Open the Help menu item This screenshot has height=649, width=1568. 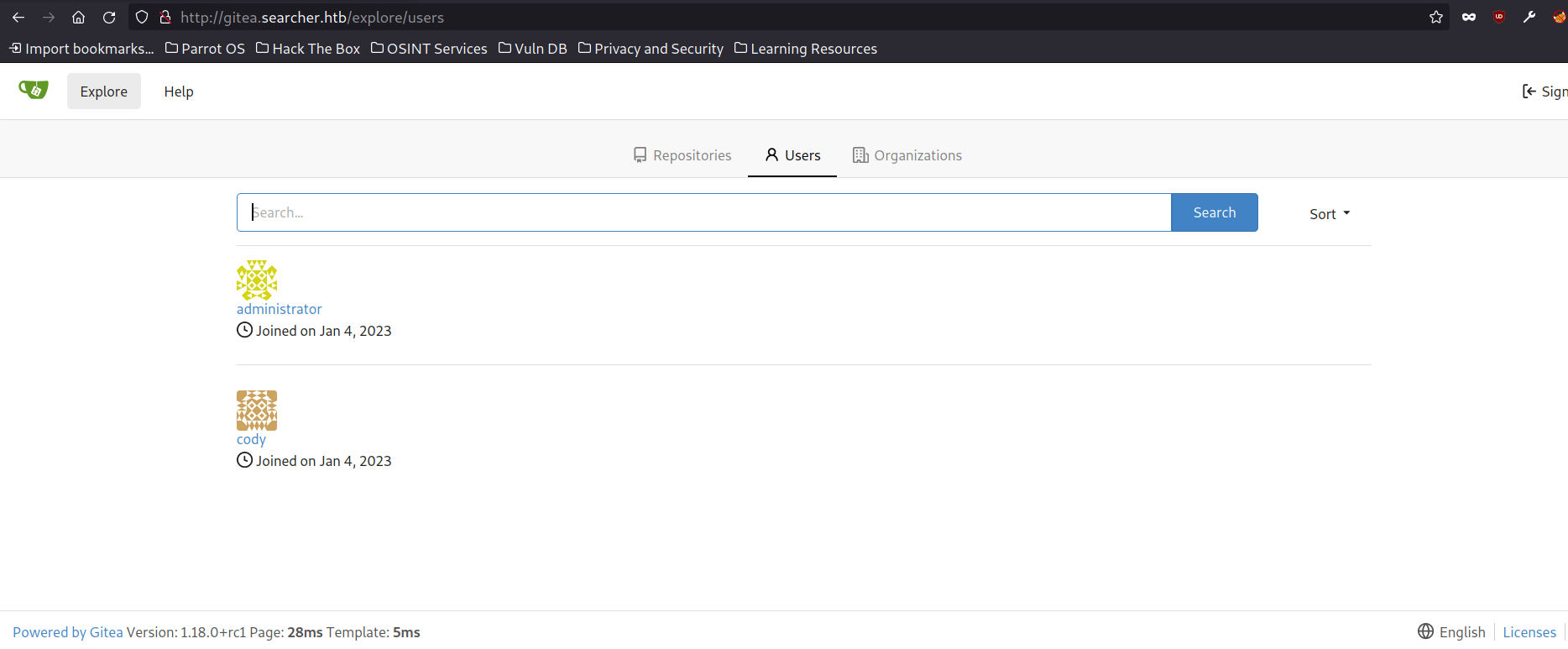tap(179, 92)
